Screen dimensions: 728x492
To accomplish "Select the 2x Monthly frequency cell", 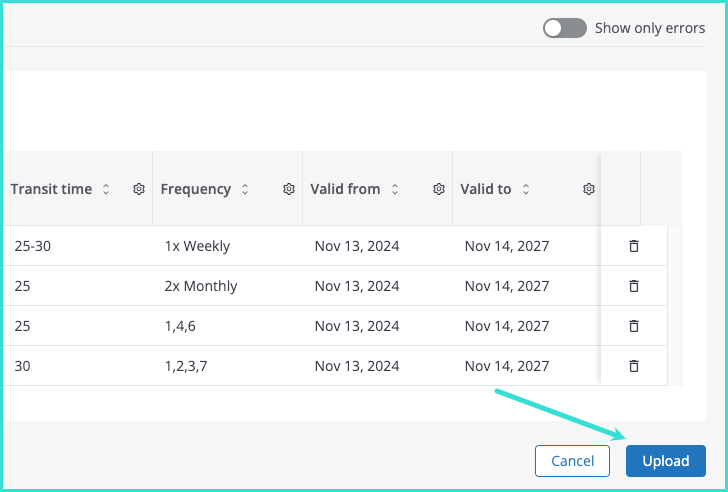I will coord(201,286).
